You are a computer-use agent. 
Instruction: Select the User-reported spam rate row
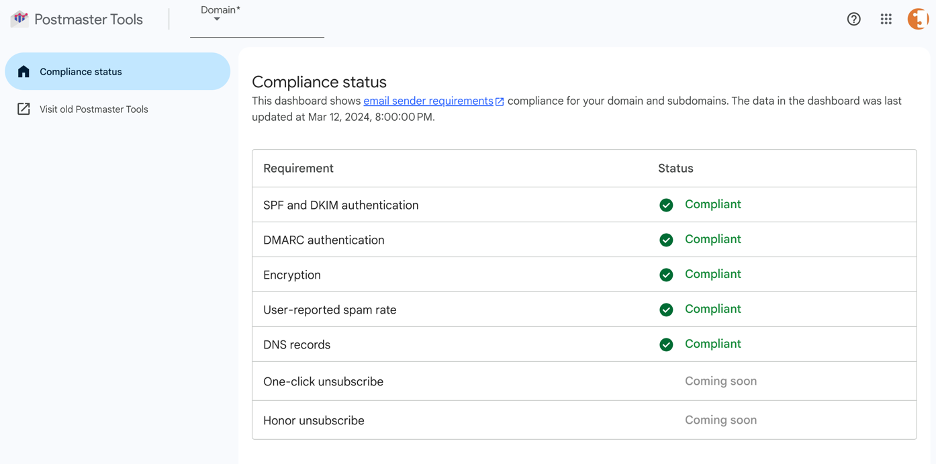584,310
